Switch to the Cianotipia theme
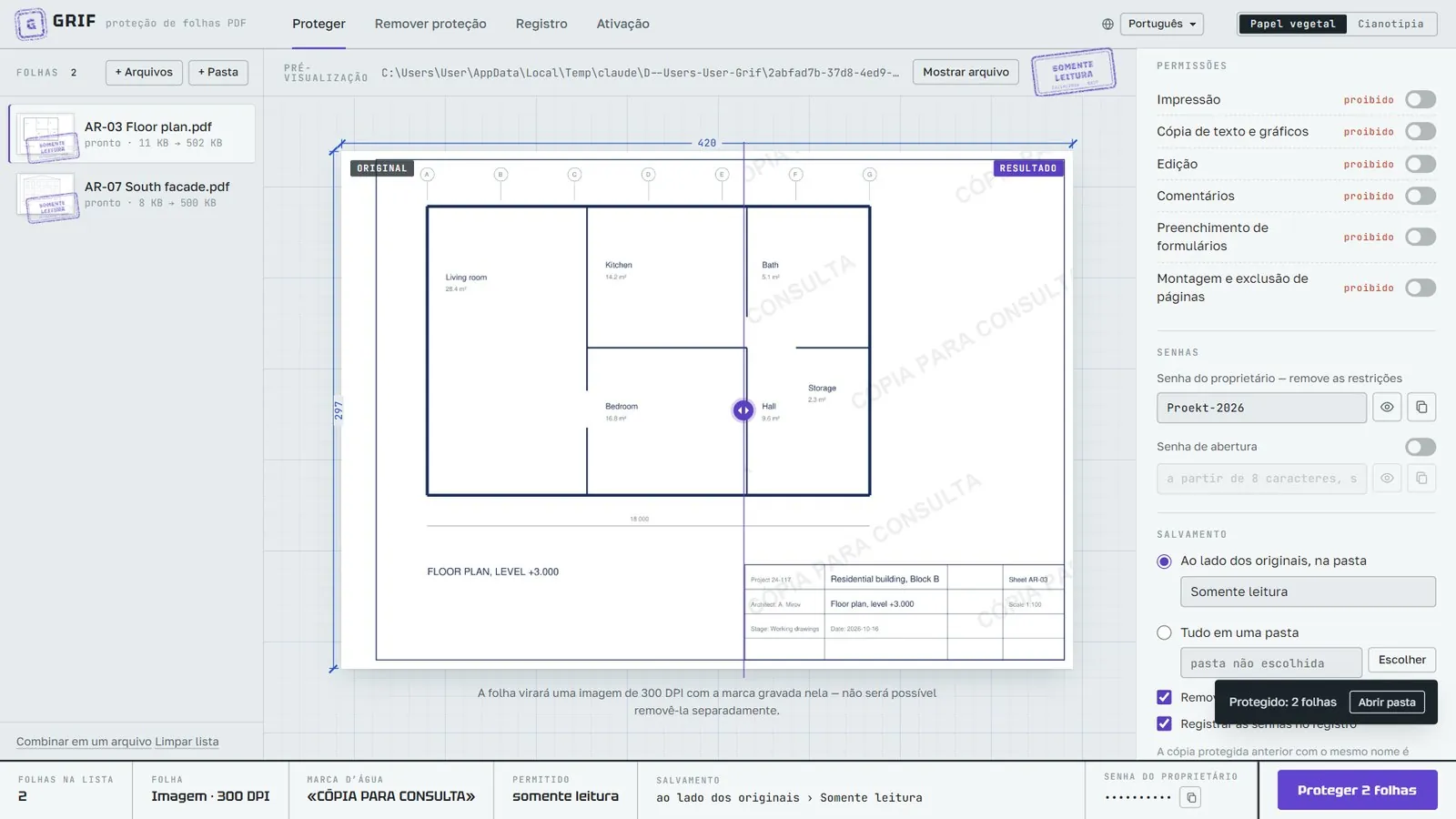 click(1390, 24)
